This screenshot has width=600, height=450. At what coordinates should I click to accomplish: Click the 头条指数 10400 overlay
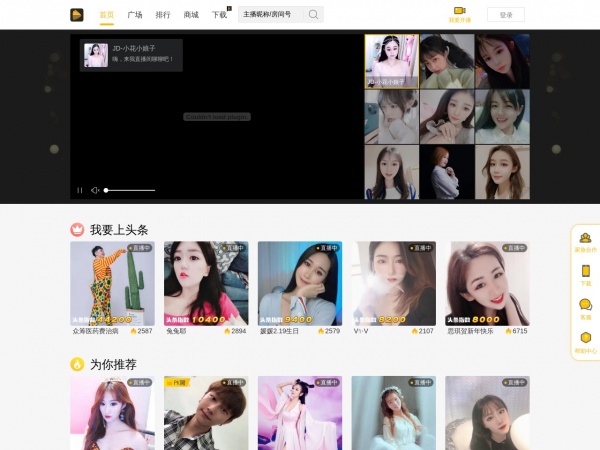pyautogui.click(x=196, y=320)
